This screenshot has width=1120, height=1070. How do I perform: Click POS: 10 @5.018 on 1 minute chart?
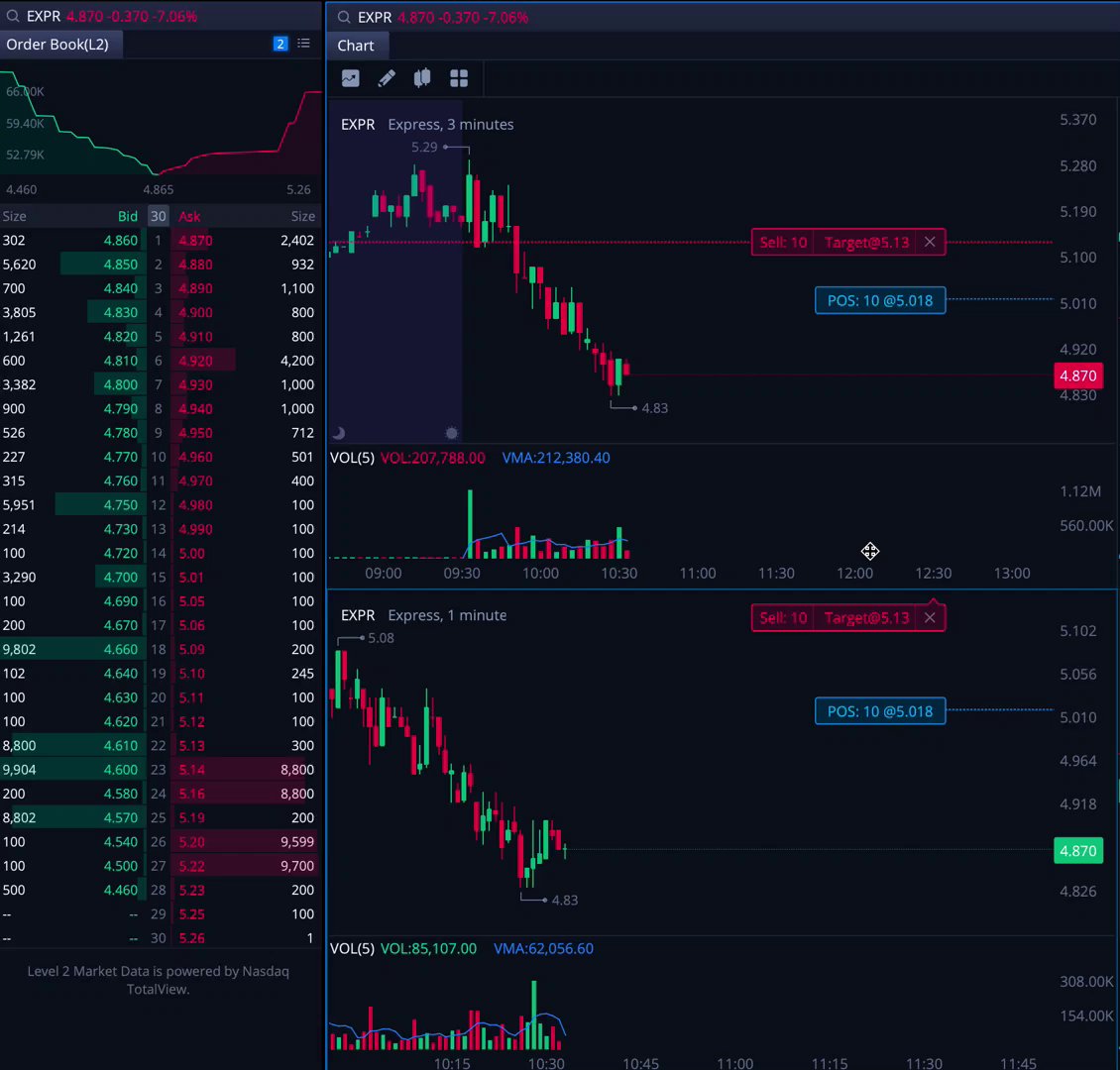[880, 711]
